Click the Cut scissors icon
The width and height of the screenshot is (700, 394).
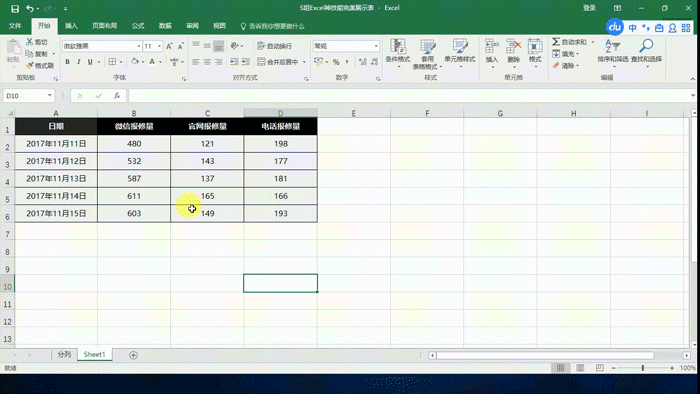29,42
